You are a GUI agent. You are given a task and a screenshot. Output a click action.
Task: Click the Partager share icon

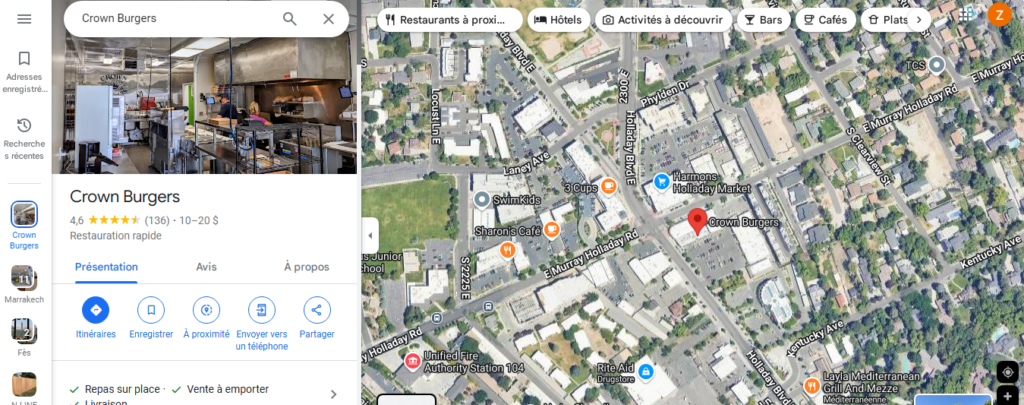[x=317, y=310]
